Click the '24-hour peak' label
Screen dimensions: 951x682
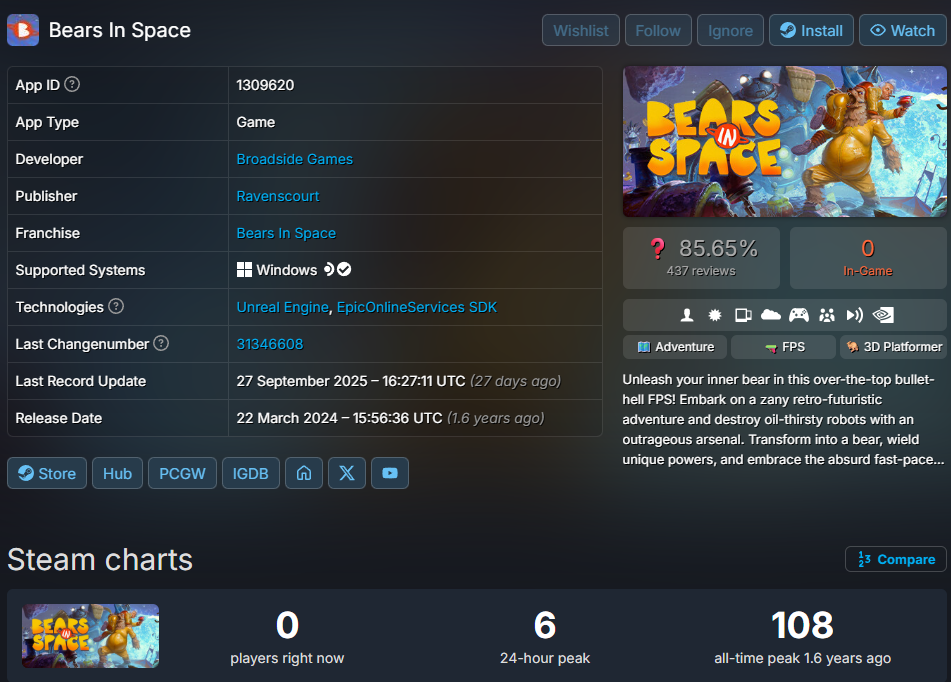tap(545, 658)
